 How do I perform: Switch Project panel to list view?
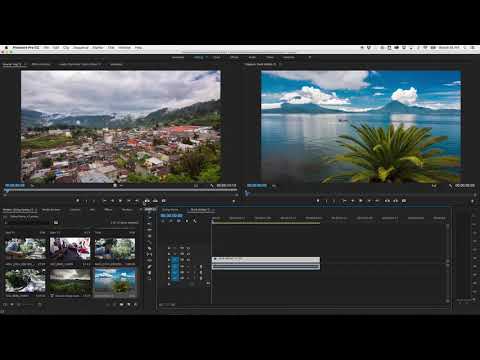[5, 304]
